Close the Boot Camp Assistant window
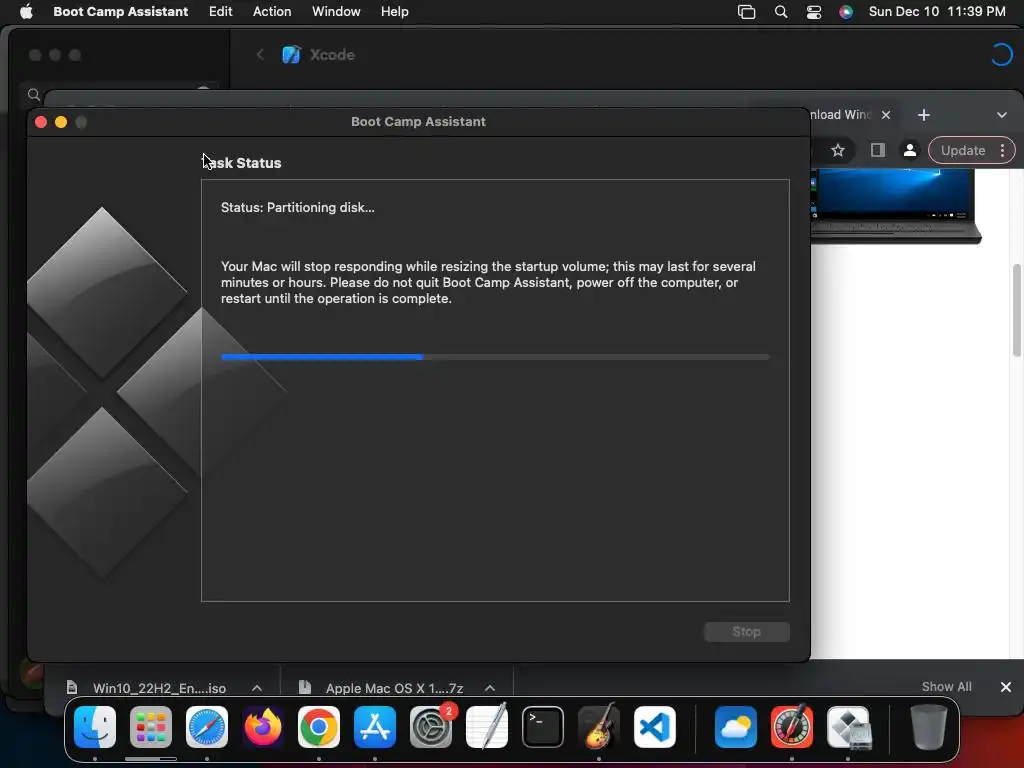The width and height of the screenshot is (1024, 768). click(40, 122)
